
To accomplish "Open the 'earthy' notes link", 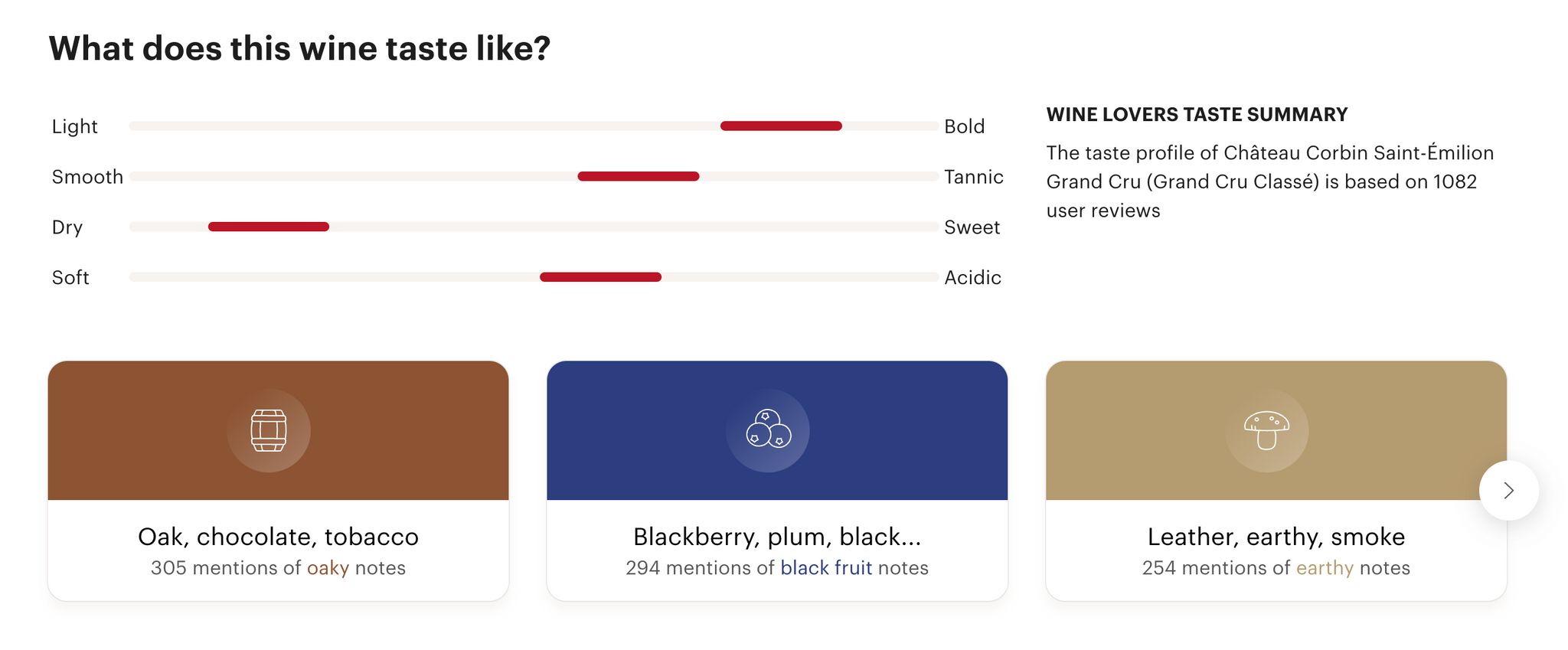I will (1325, 568).
